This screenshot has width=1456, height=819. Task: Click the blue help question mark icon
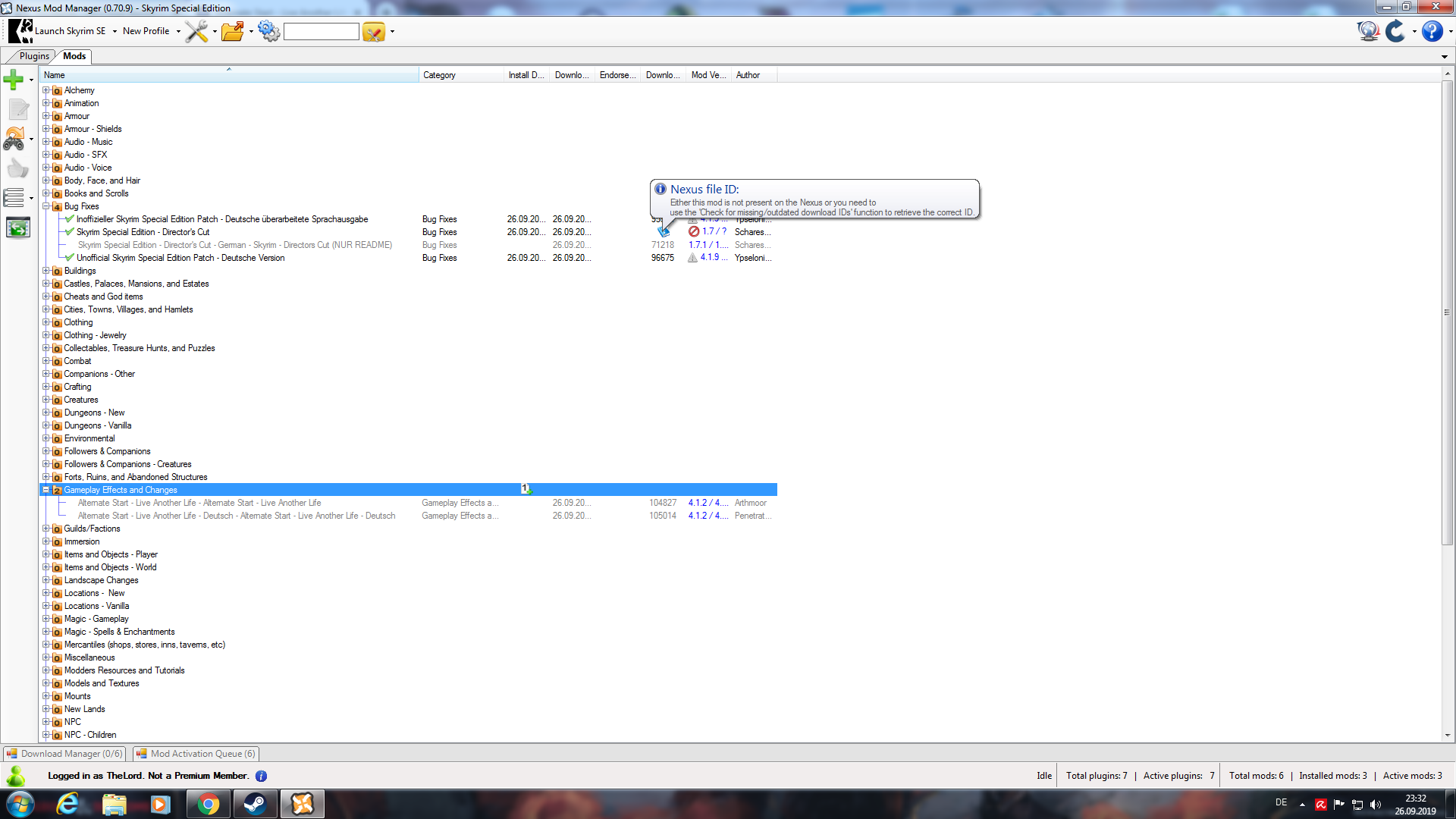1432,31
